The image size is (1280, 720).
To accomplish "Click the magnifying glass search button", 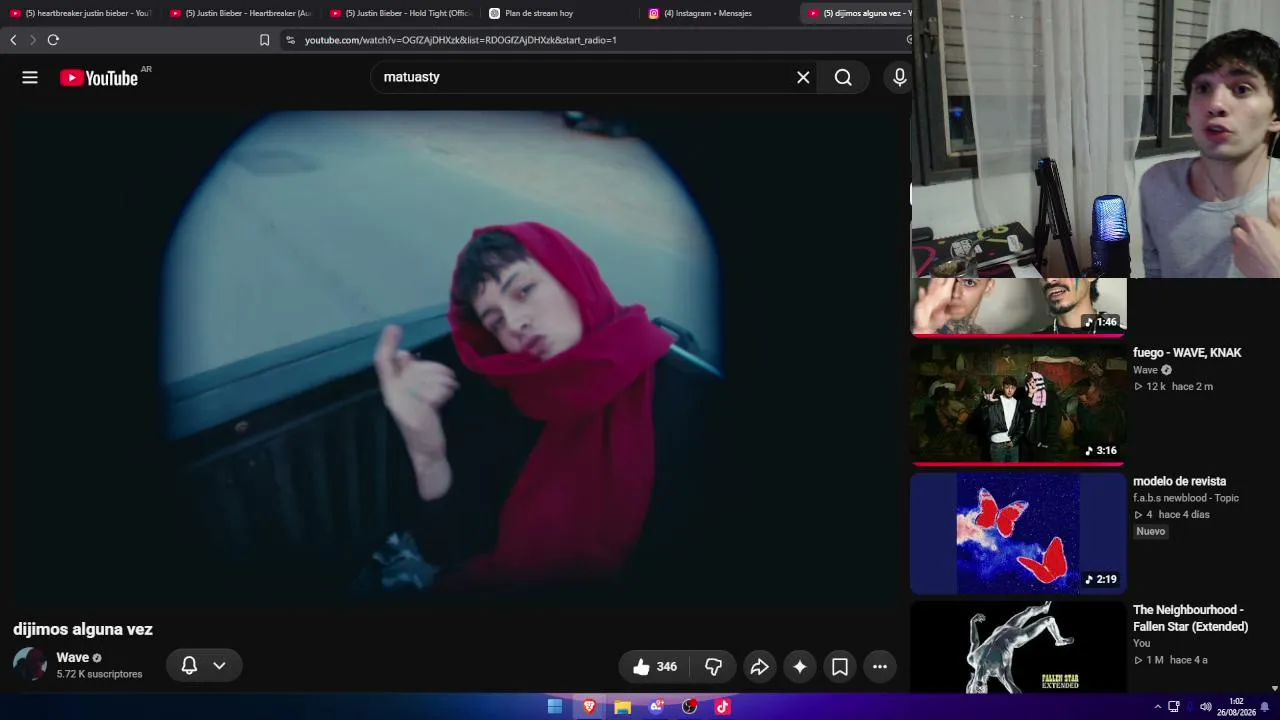I will pyautogui.click(x=843, y=77).
